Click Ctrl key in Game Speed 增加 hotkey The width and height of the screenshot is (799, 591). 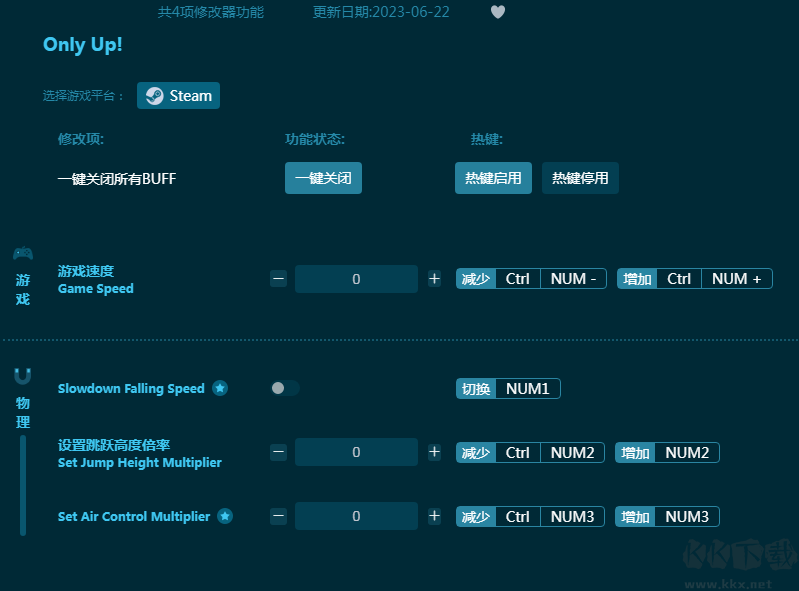tap(679, 279)
